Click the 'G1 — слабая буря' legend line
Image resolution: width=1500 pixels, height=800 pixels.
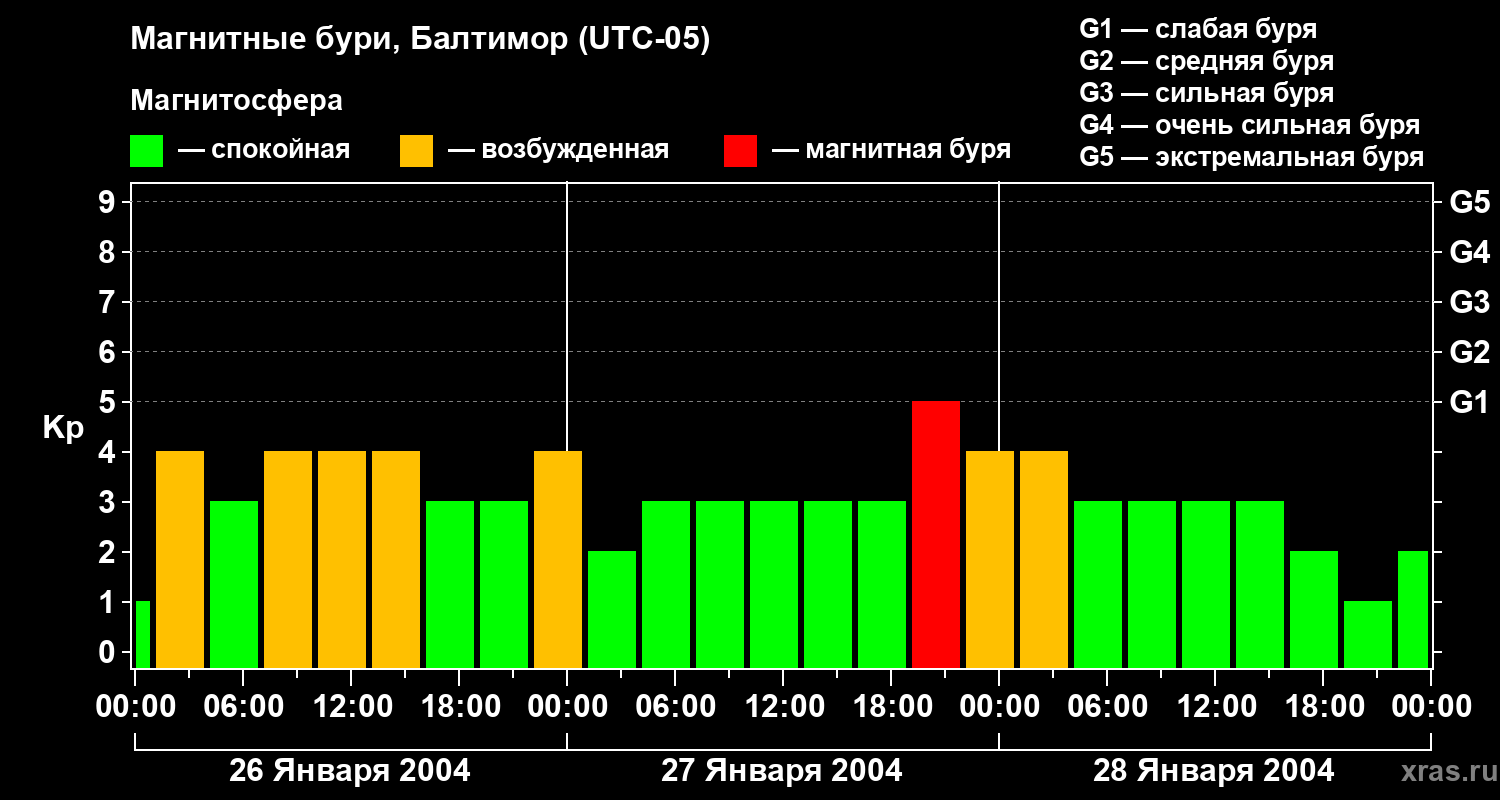1198,29
